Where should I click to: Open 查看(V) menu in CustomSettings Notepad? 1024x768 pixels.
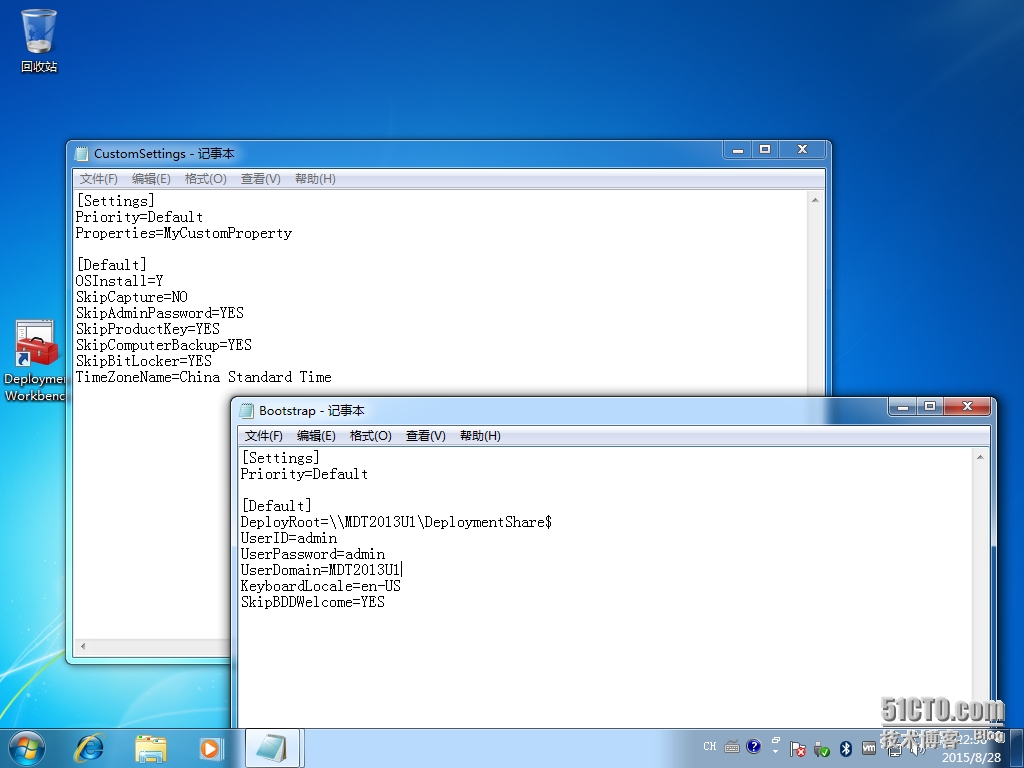pos(261,179)
